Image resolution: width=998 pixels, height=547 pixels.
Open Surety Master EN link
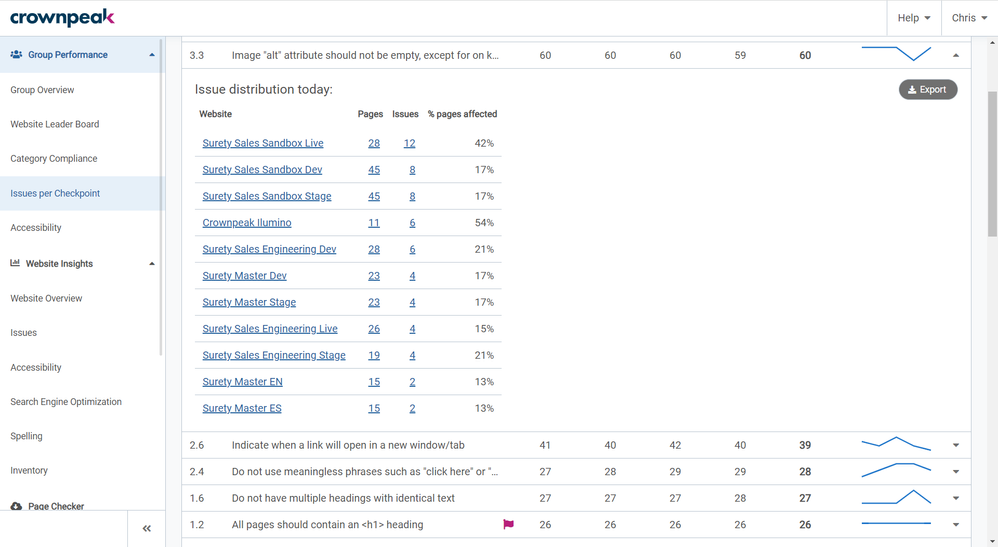(x=242, y=382)
